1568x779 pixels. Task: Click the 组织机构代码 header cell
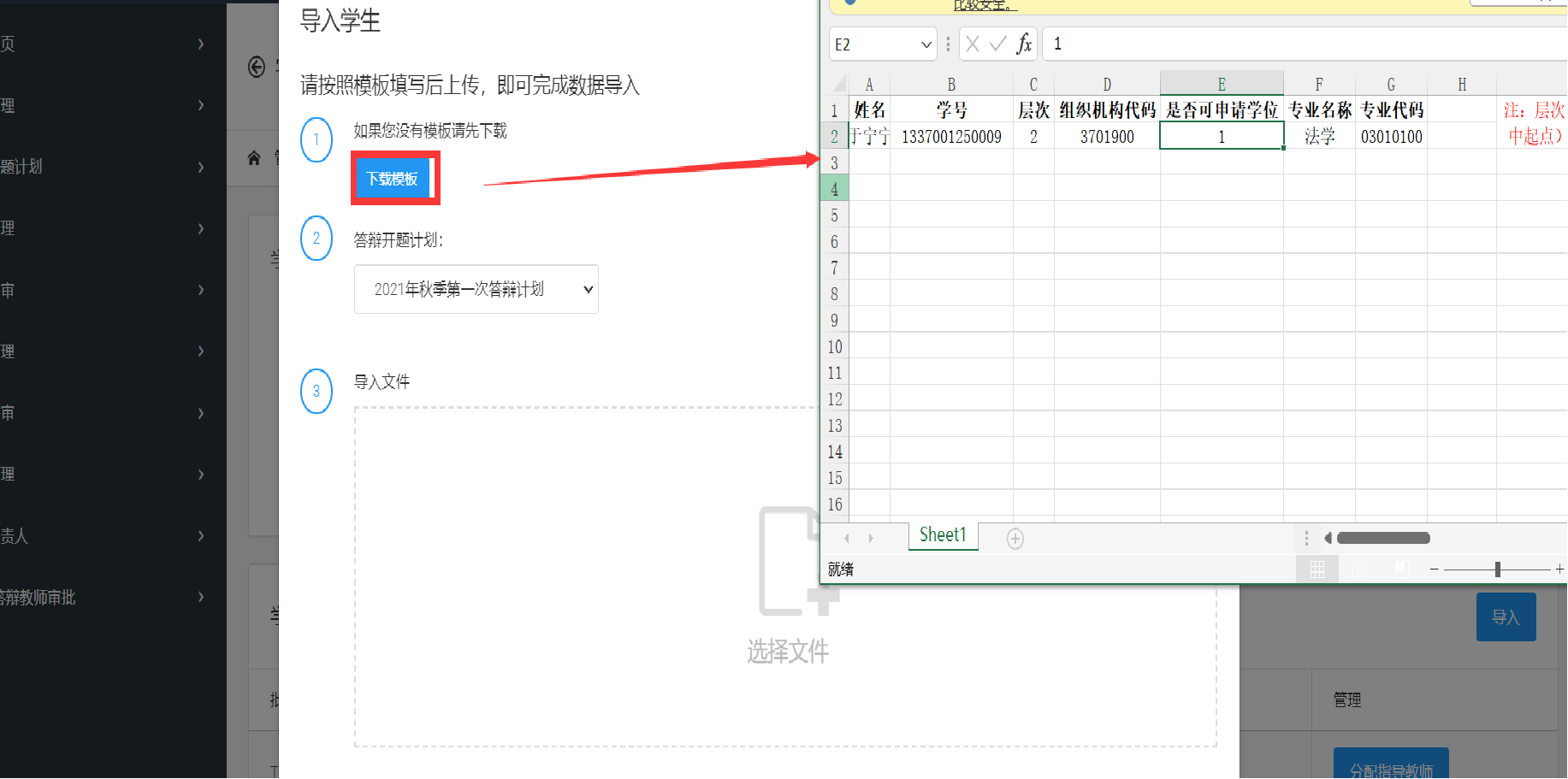pyautogui.click(x=1107, y=109)
